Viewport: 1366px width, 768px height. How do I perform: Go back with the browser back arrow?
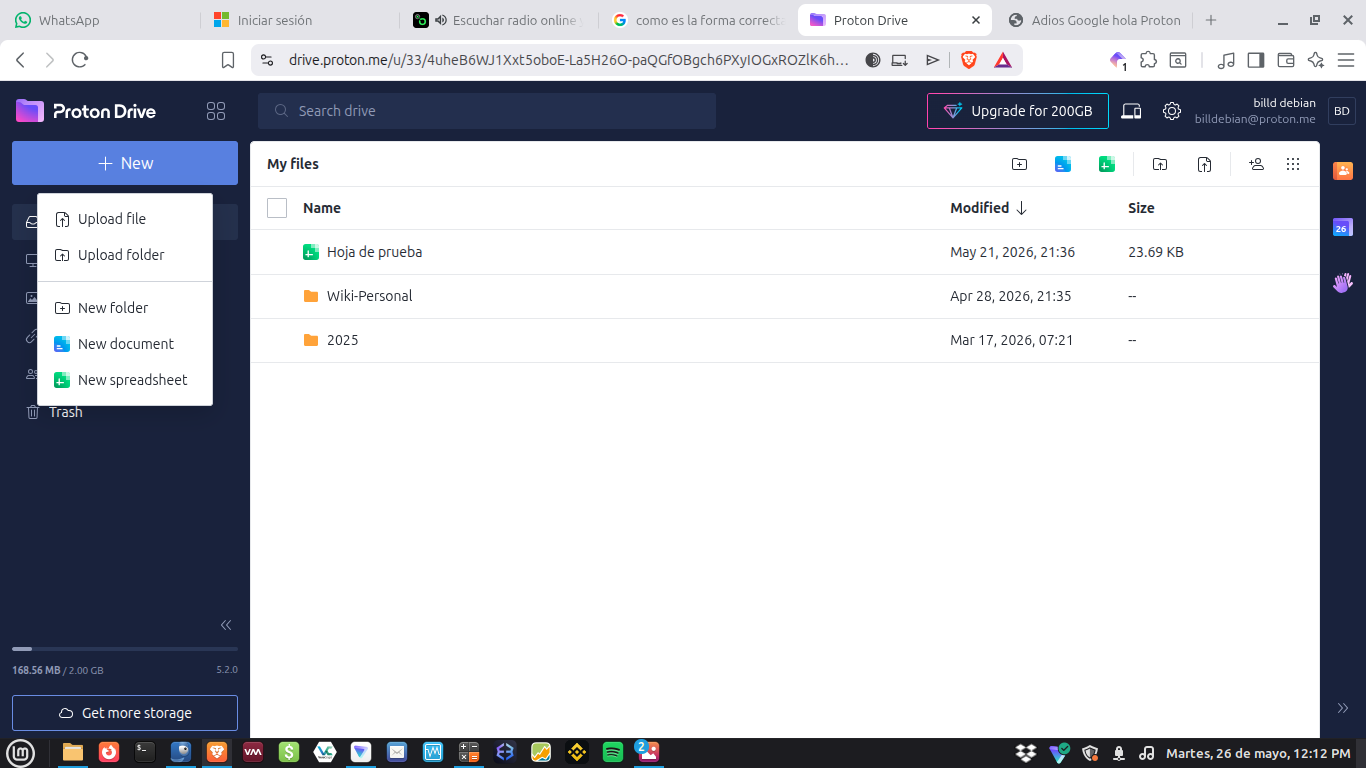click(x=20, y=60)
